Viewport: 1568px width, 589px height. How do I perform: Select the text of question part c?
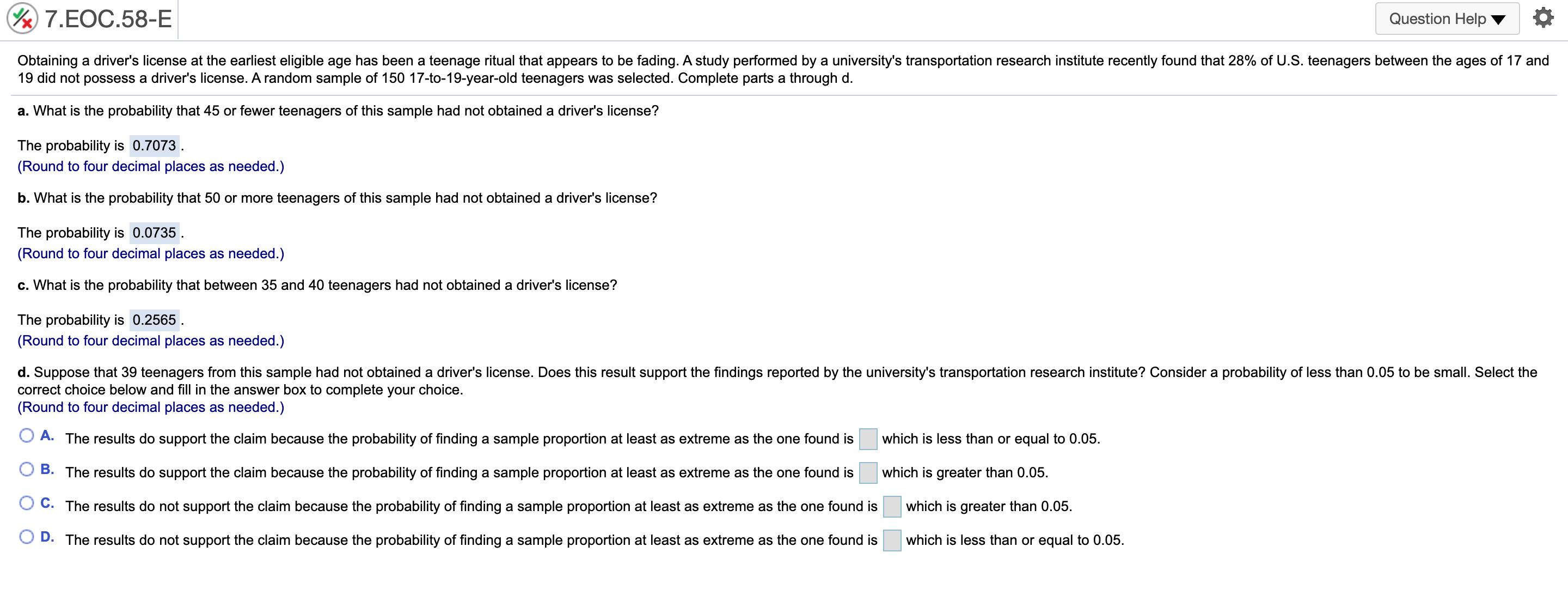[x=316, y=284]
